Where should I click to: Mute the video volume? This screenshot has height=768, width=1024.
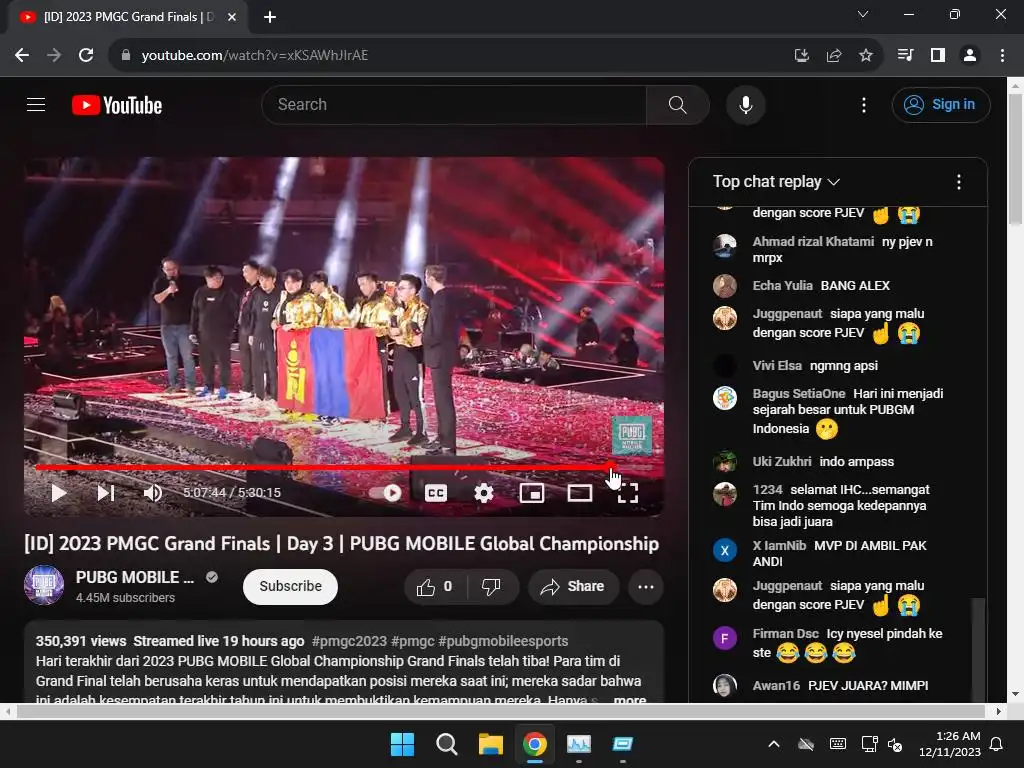(x=153, y=492)
